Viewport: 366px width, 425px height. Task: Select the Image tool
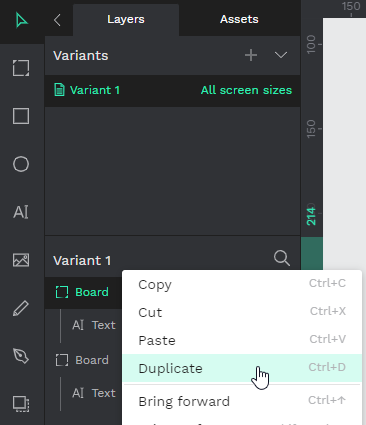pyautogui.click(x=21, y=260)
